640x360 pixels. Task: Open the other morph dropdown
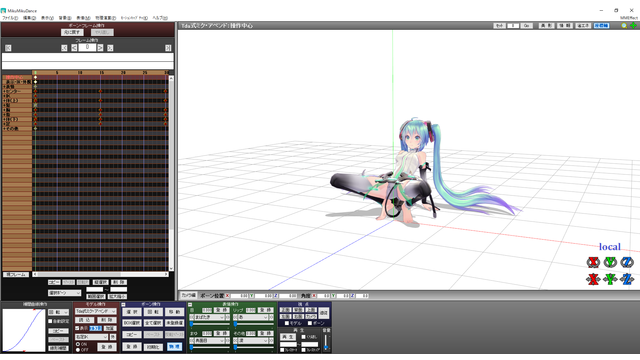click(x=253, y=340)
